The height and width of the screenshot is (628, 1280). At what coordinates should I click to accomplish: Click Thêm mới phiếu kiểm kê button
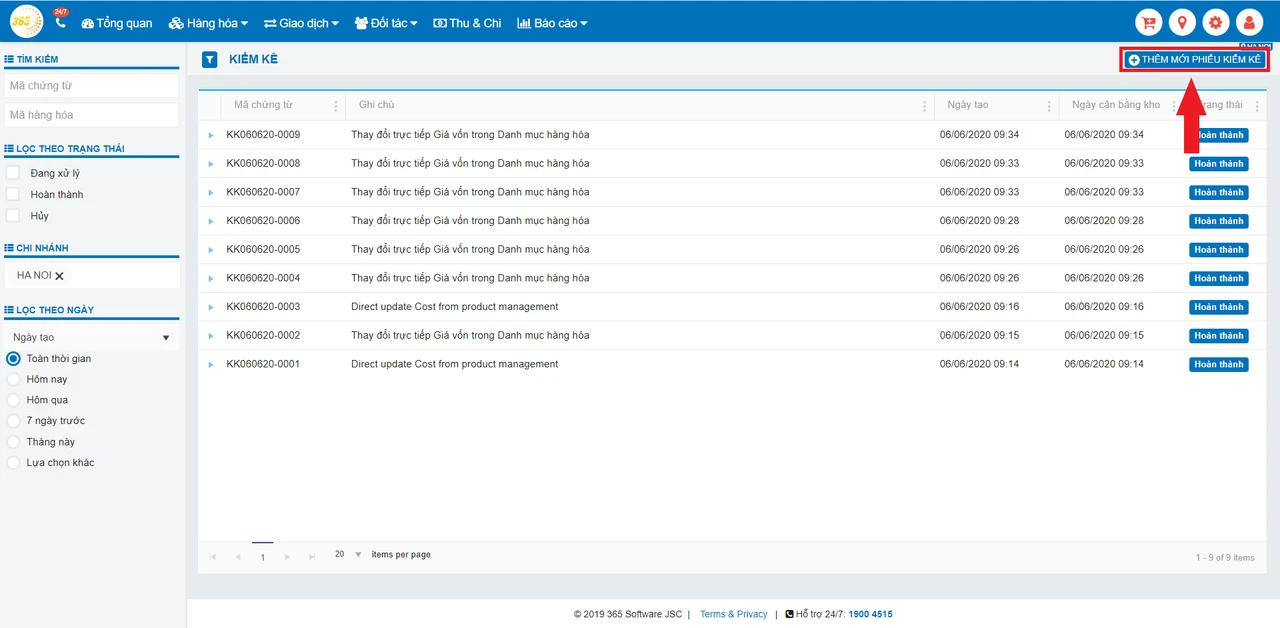pos(1194,60)
